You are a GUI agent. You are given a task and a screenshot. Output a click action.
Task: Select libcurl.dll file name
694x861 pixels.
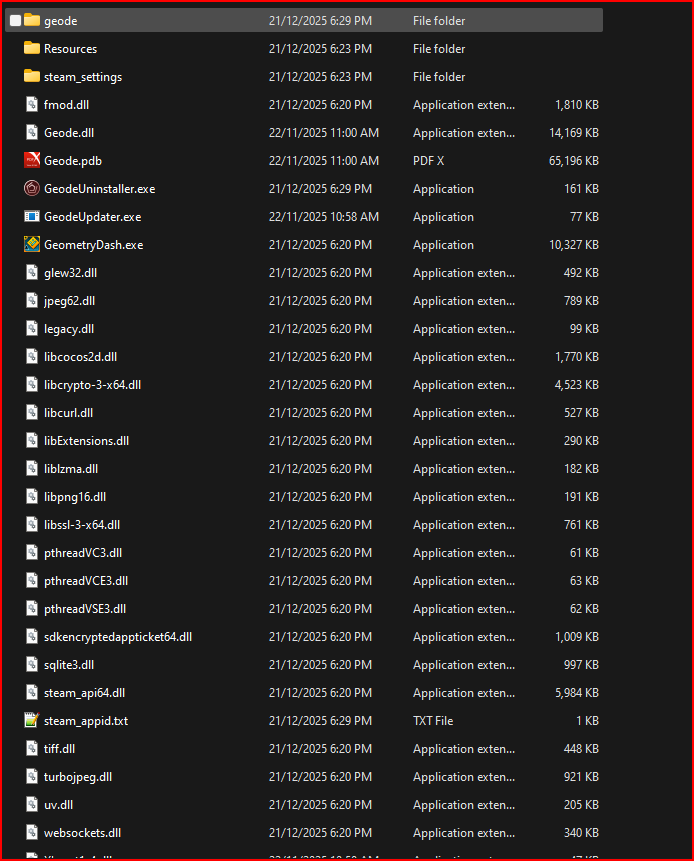[68, 413]
